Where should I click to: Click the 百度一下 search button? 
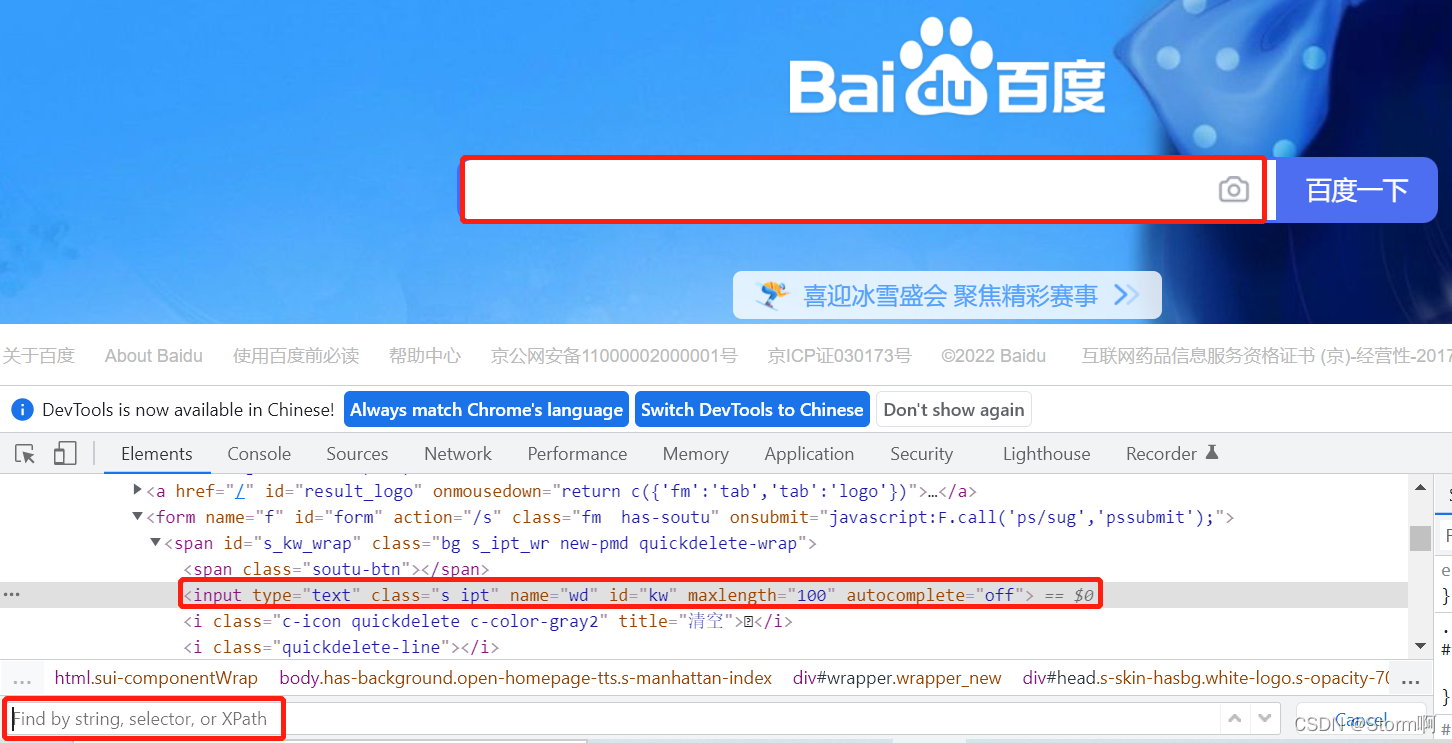pyautogui.click(x=1356, y=190)
